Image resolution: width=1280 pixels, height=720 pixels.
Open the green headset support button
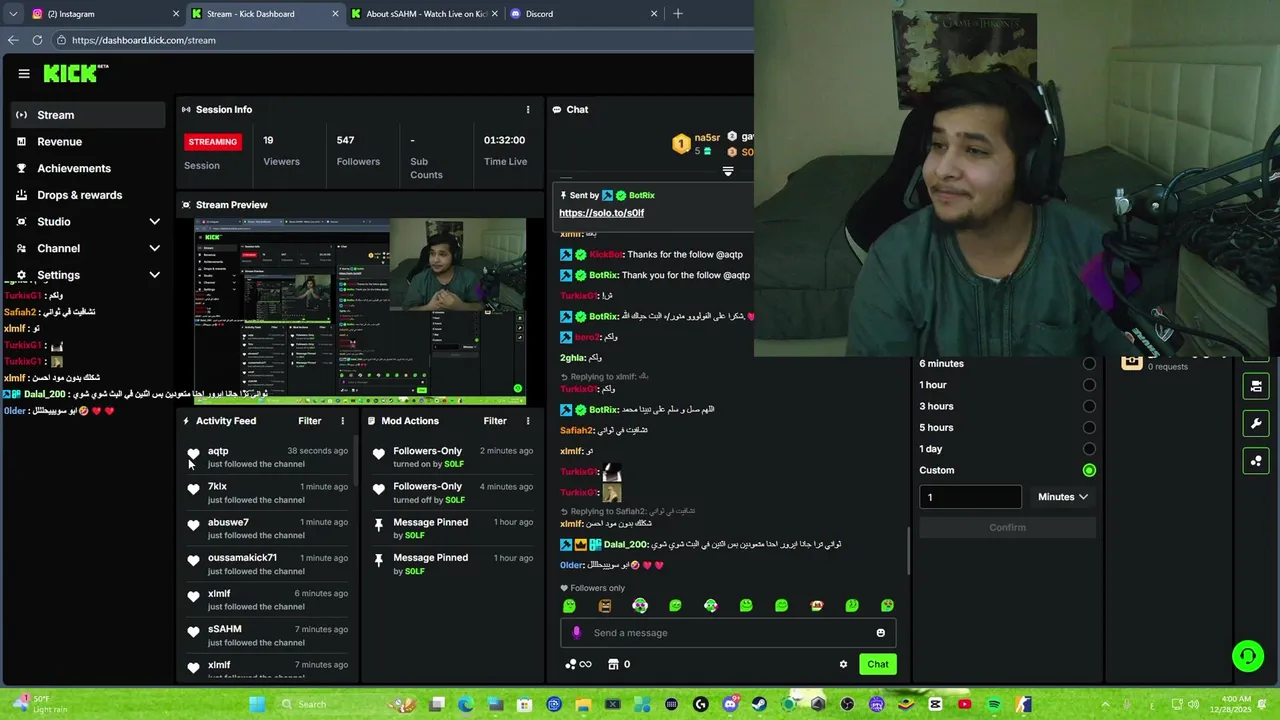[x=1248, y=656]
